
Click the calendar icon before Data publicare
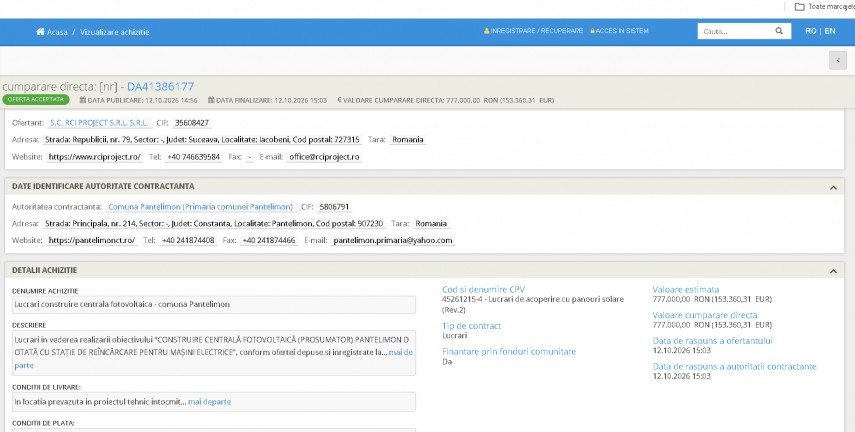pyautogui.click(x=83, y=100)
